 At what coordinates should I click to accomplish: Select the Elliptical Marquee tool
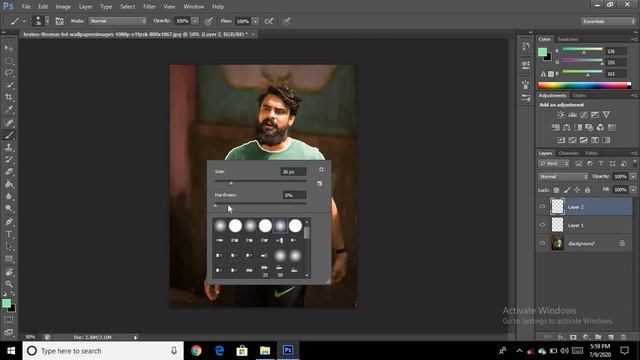coord(9,61)
